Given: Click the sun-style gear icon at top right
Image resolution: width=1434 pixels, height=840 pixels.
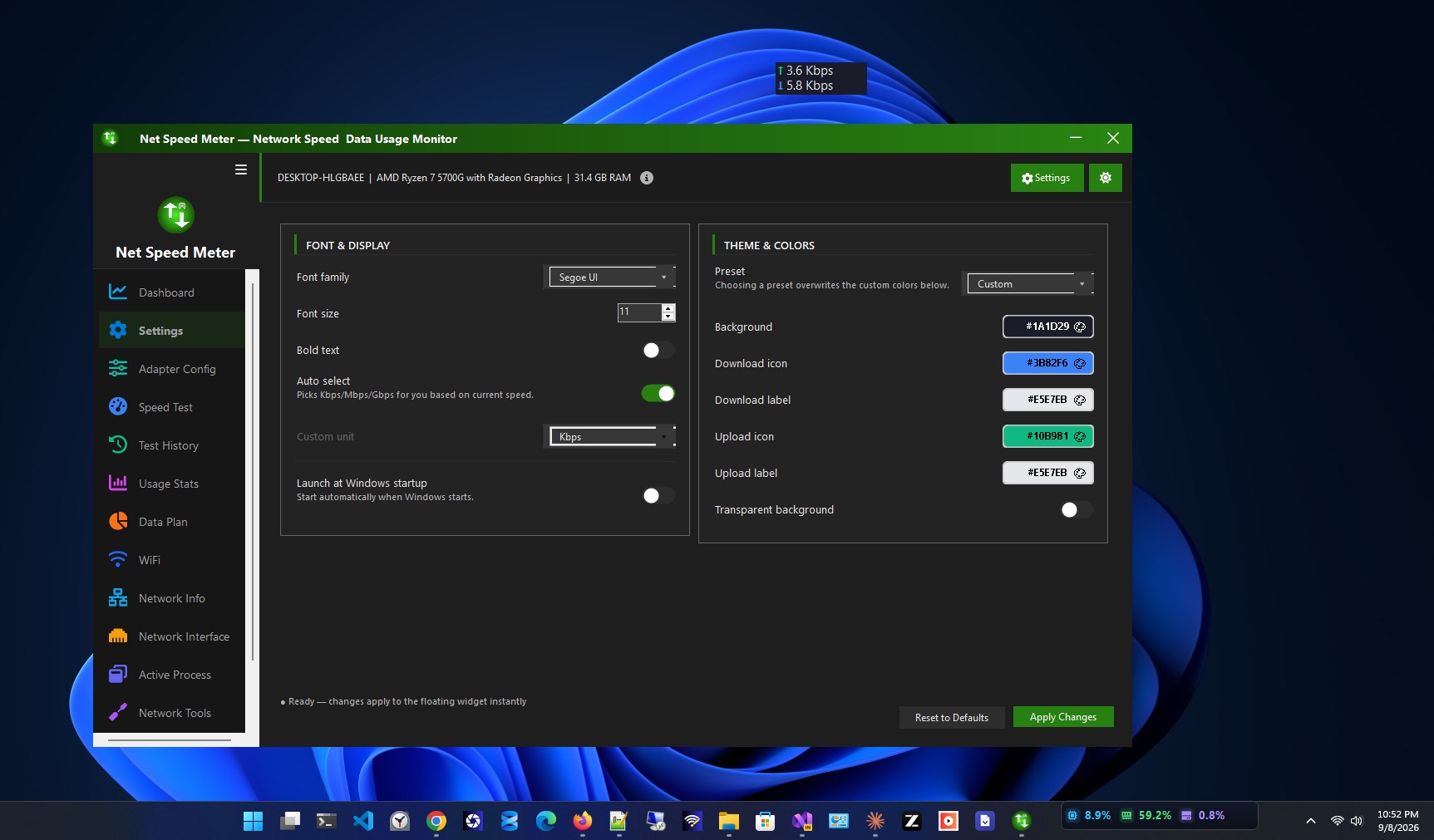Looking at the screenshot, I should (1106, 178).
